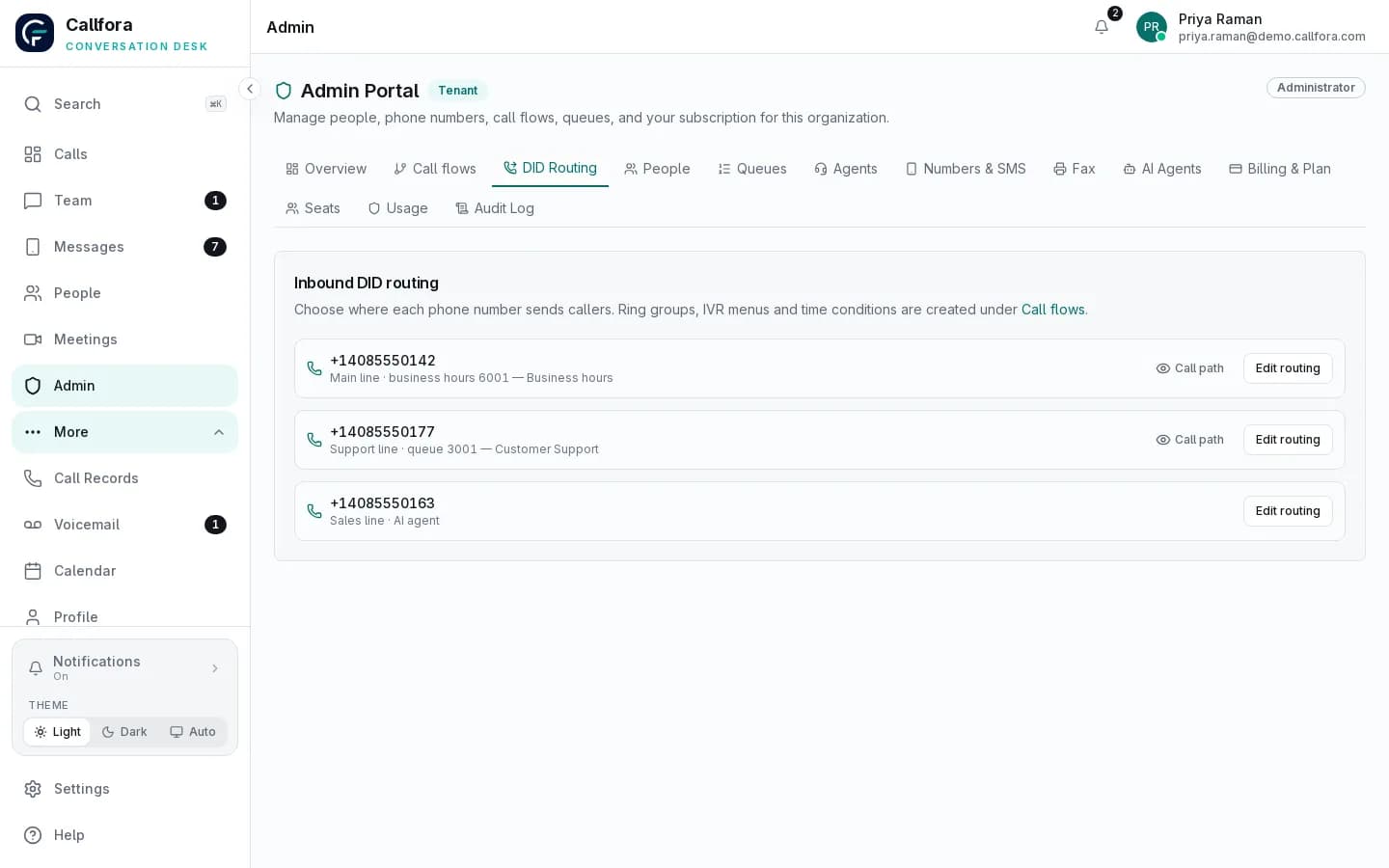Collapse the More section

124,432
